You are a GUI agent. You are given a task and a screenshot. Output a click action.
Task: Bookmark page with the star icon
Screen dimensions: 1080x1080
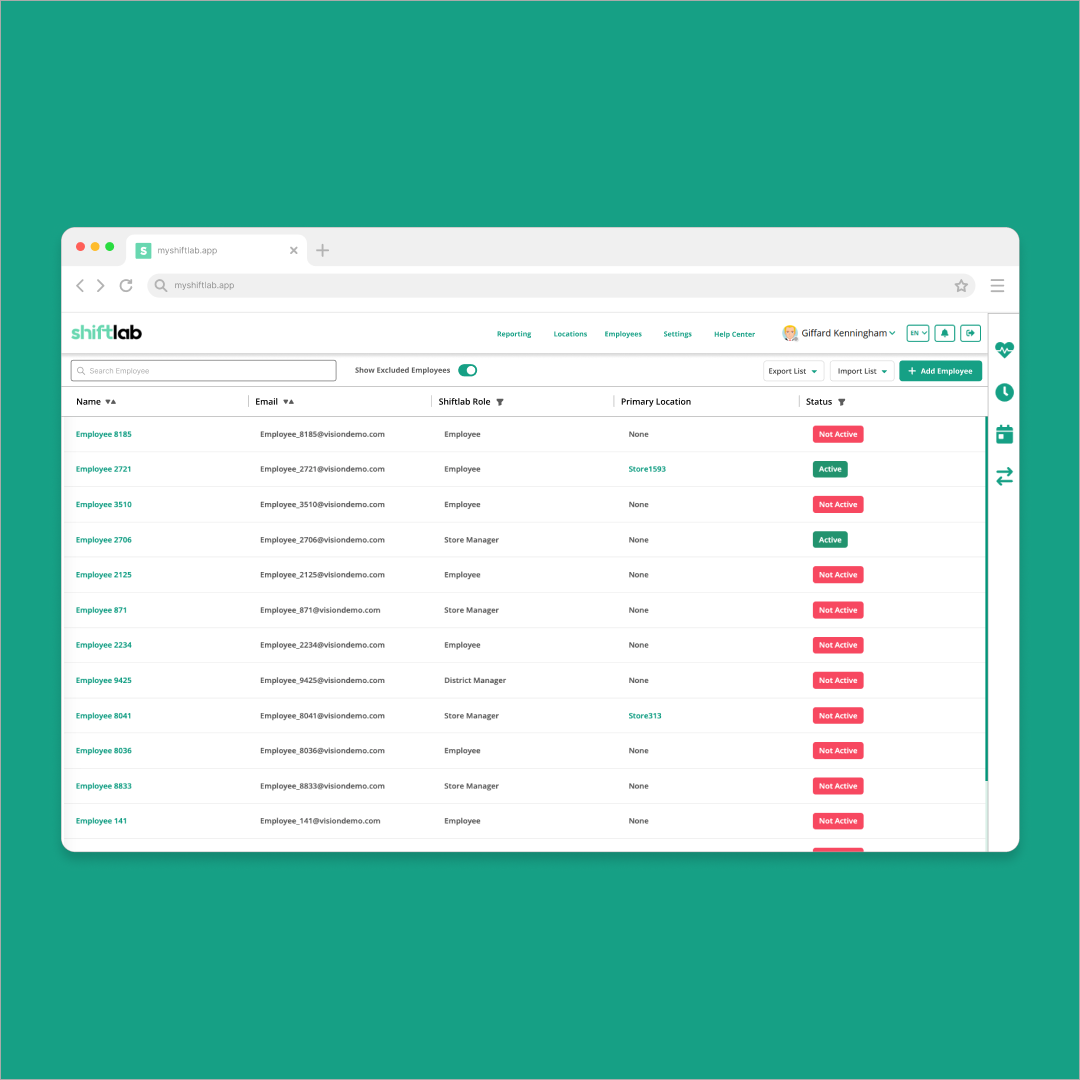pyautogui.click(x=961, y=286)
